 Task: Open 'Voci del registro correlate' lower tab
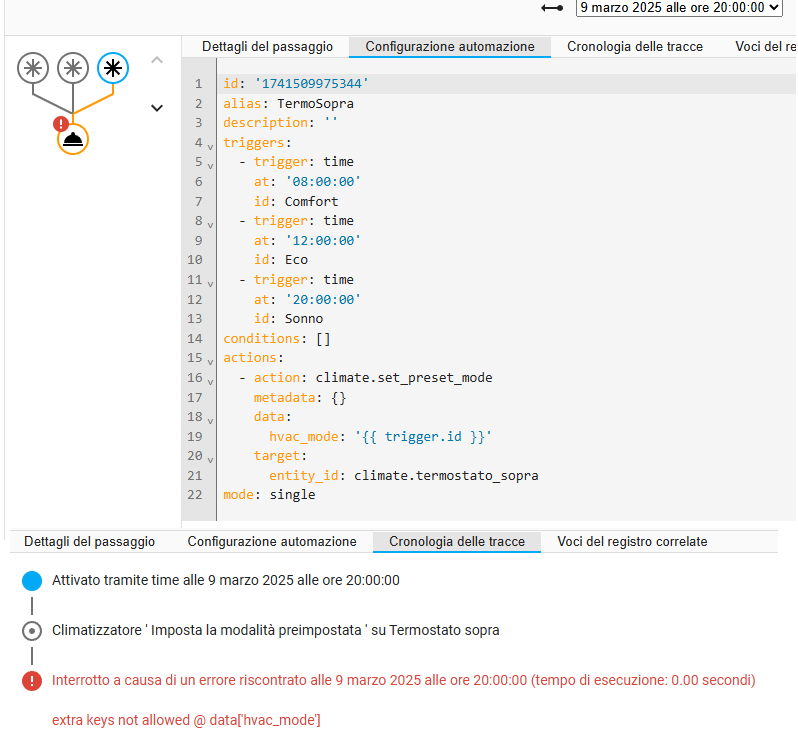click(x=632, y=542)
